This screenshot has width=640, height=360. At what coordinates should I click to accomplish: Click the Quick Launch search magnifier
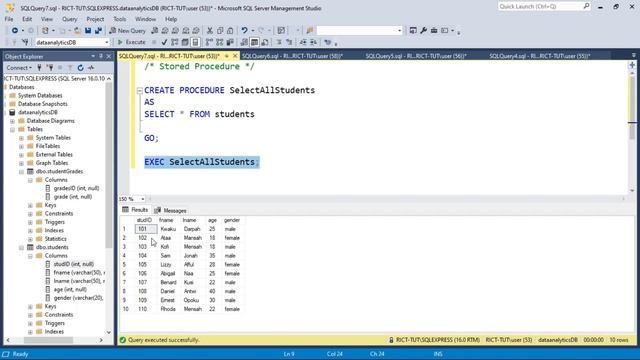(x=586, y=6)
